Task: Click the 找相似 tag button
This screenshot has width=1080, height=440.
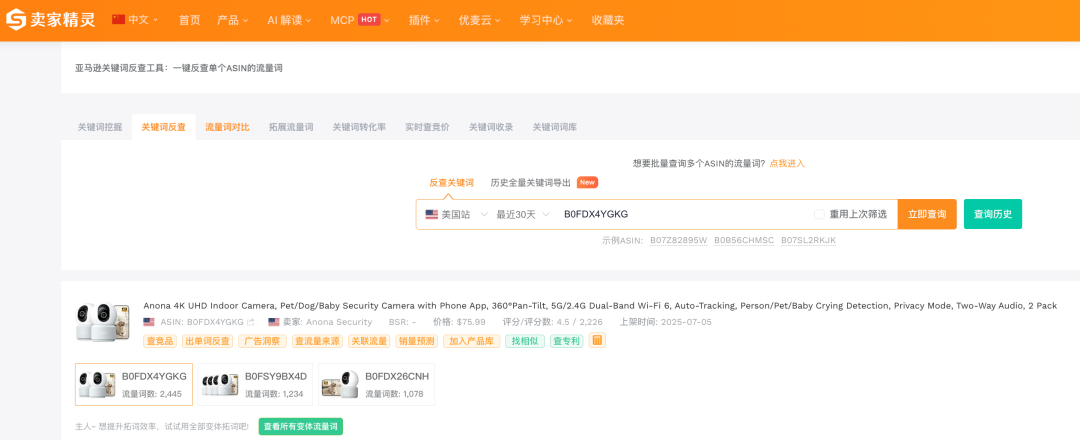Action: coord(525,341)
